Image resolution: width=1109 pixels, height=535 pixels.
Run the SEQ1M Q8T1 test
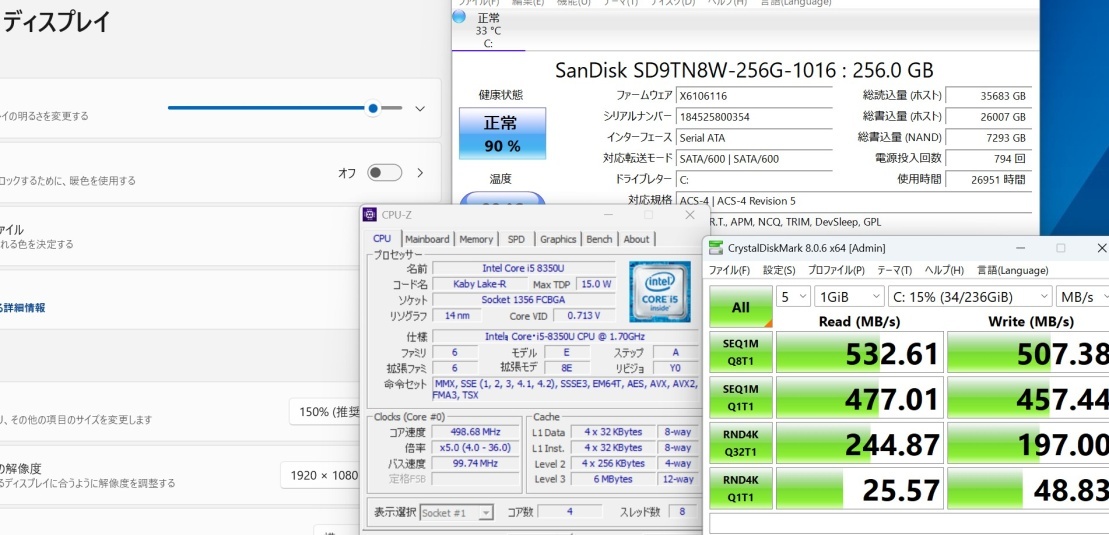pos(740,352)
